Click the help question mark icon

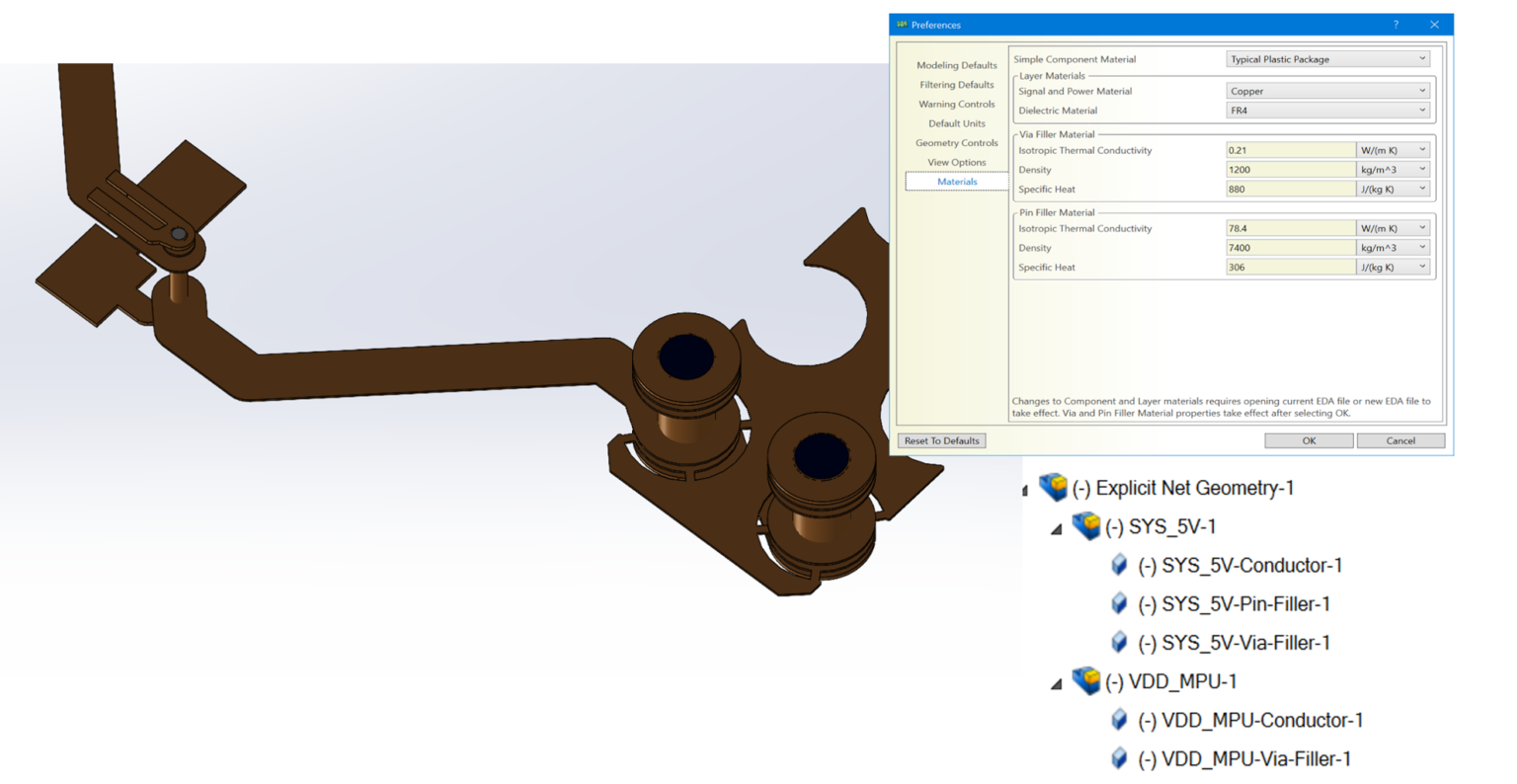pos(1396,25)
